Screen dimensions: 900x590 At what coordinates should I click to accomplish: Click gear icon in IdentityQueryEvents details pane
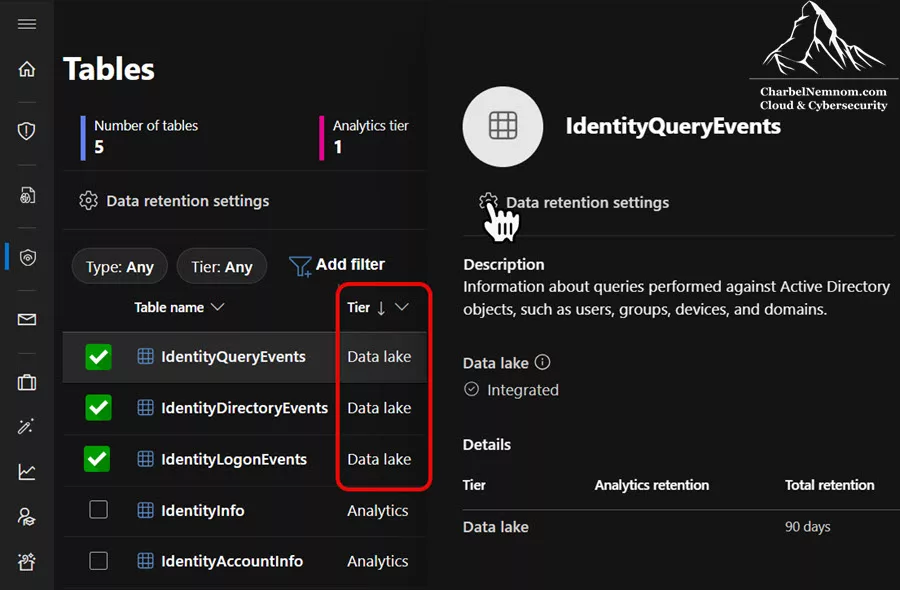[488, 202]
